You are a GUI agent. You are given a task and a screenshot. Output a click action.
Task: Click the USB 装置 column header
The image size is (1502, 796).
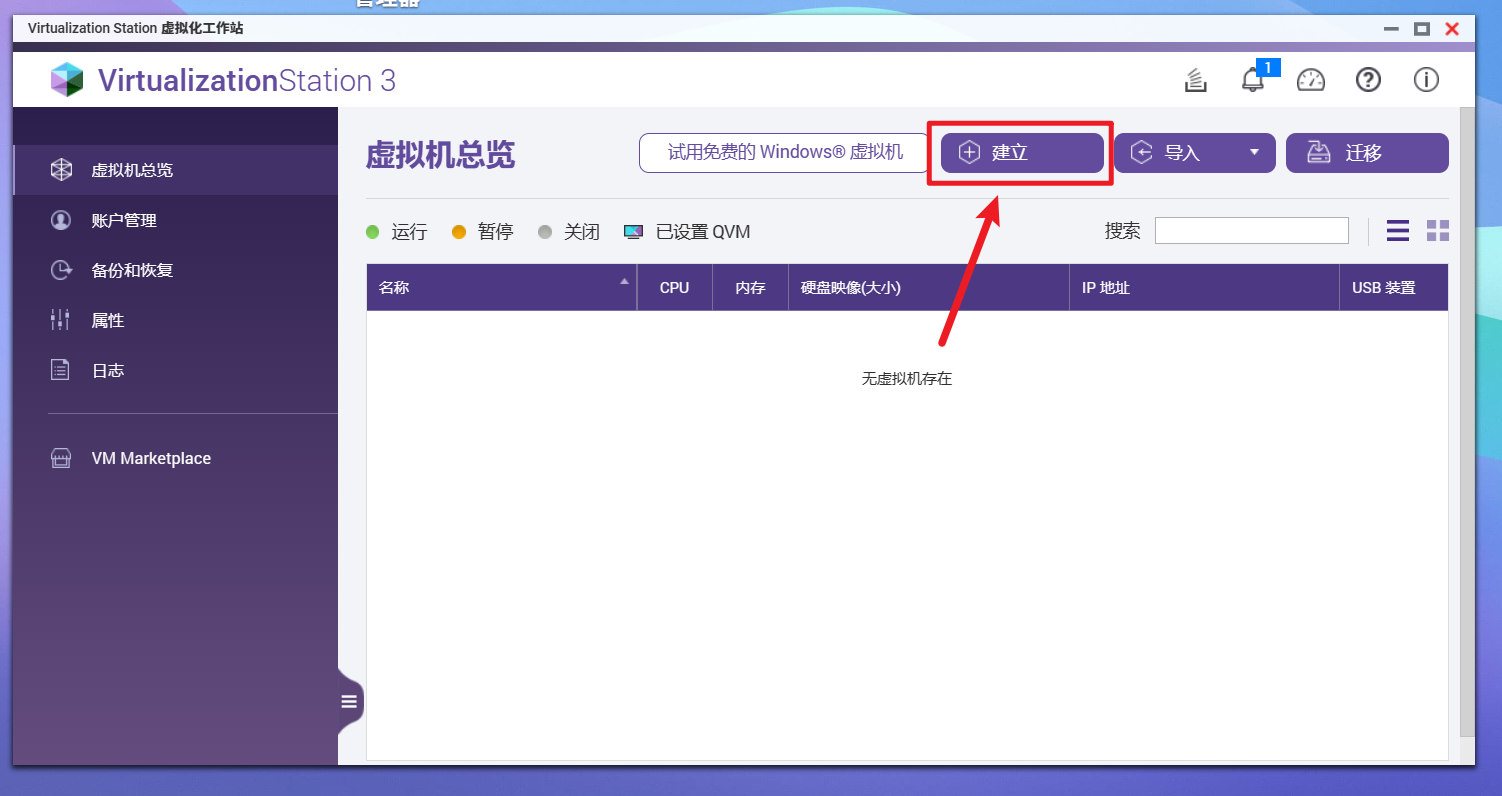point(1394,288)
